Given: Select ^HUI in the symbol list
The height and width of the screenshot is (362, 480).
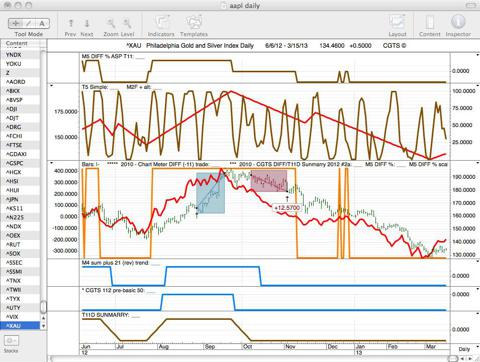Looking at the screenshot, I should (20, 190).
